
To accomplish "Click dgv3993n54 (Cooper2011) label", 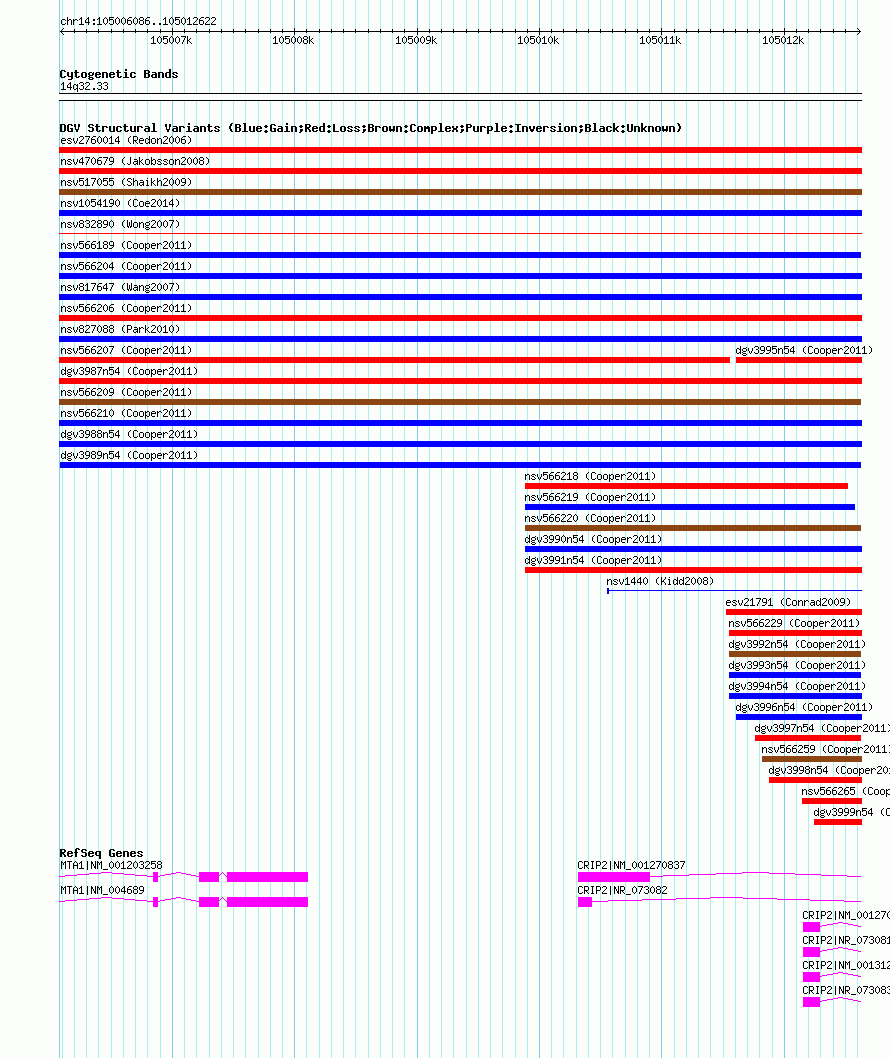I will click(x=798, y=665).
